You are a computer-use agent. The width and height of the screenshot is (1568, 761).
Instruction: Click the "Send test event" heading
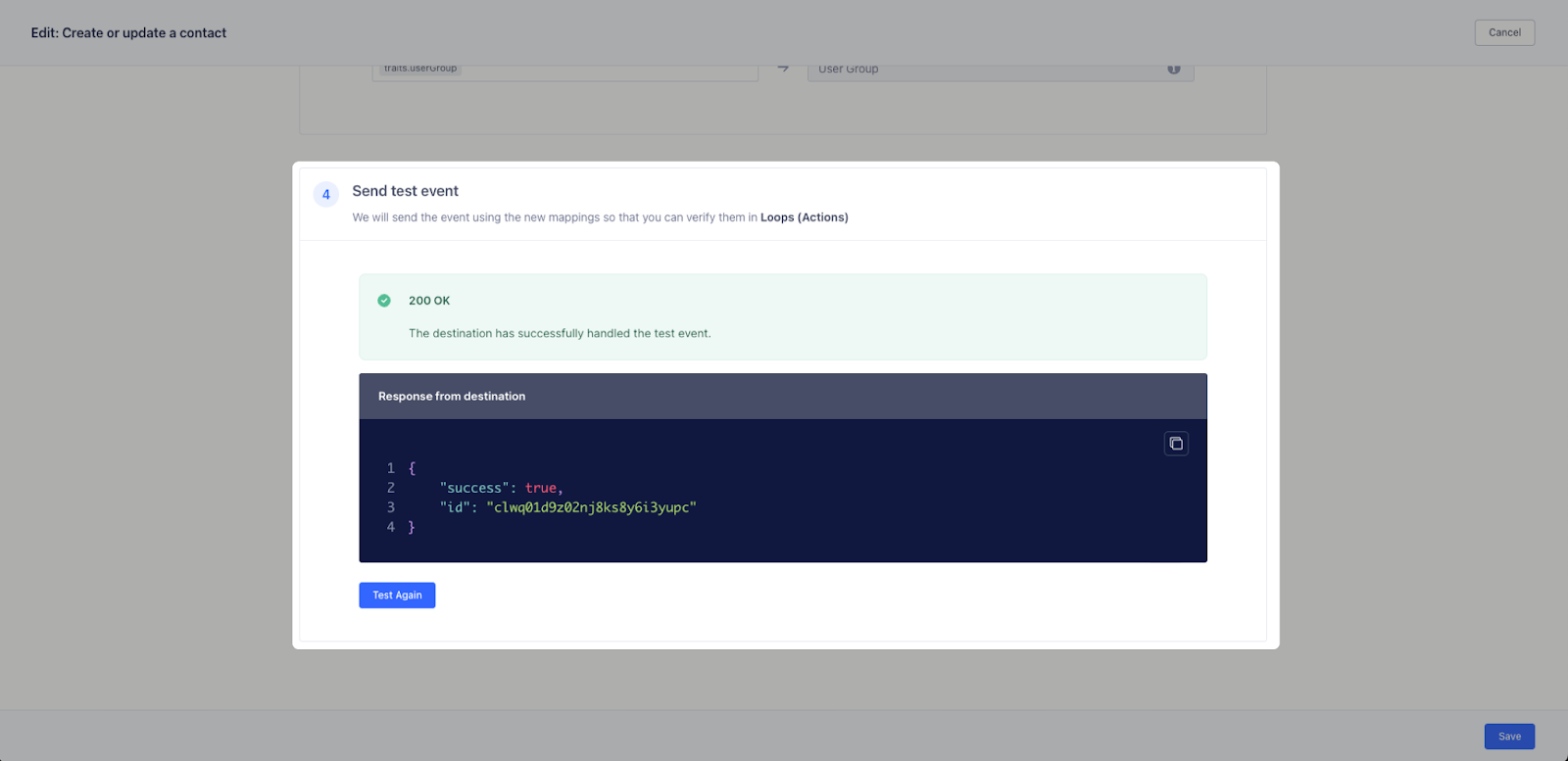coord(406,191)
